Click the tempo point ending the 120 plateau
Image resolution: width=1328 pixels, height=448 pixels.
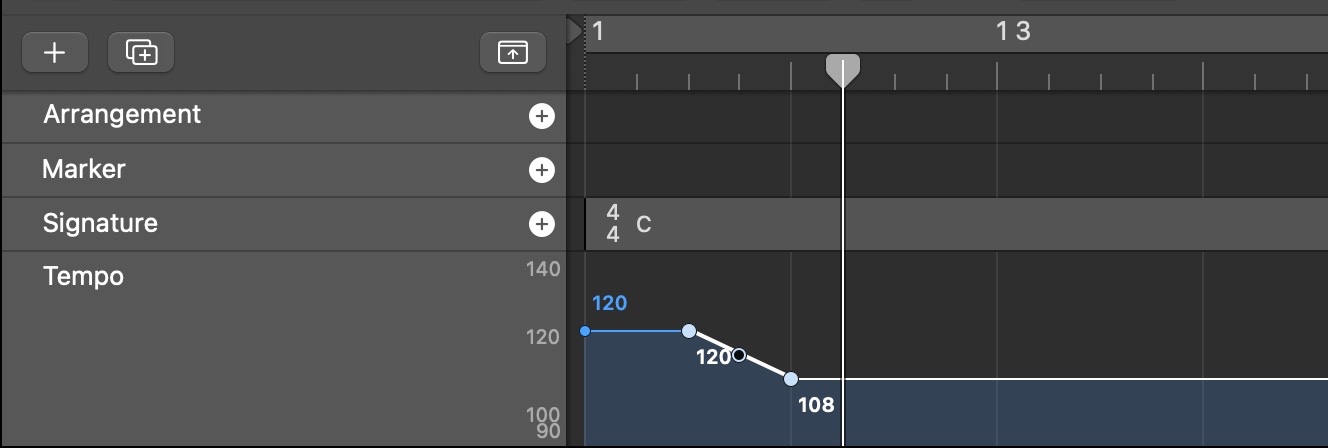point(689,331)
